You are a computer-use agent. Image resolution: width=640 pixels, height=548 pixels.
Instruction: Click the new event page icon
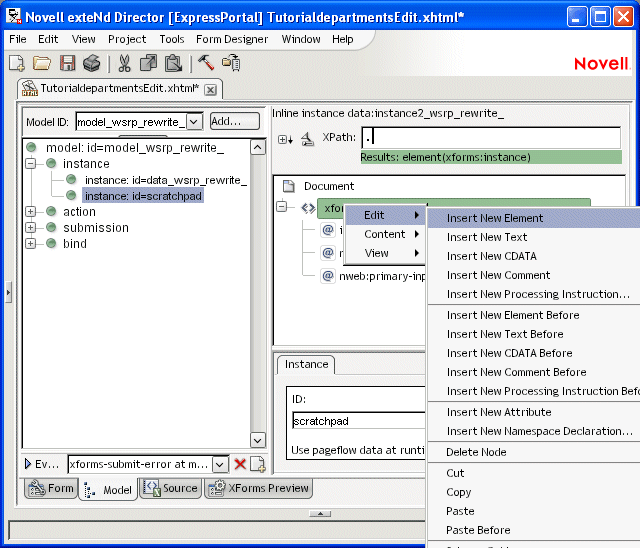point(258,464)
